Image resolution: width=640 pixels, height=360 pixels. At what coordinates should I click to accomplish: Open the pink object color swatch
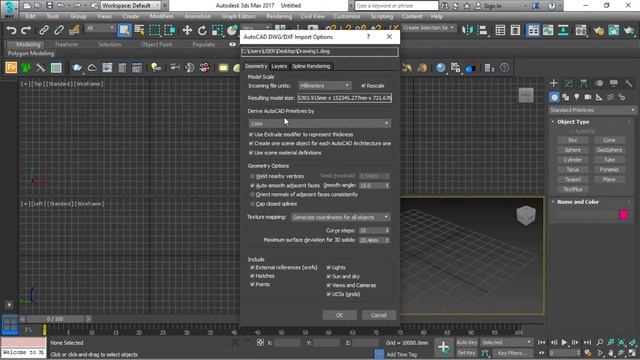pyautogui.click(x=623, y=214)
